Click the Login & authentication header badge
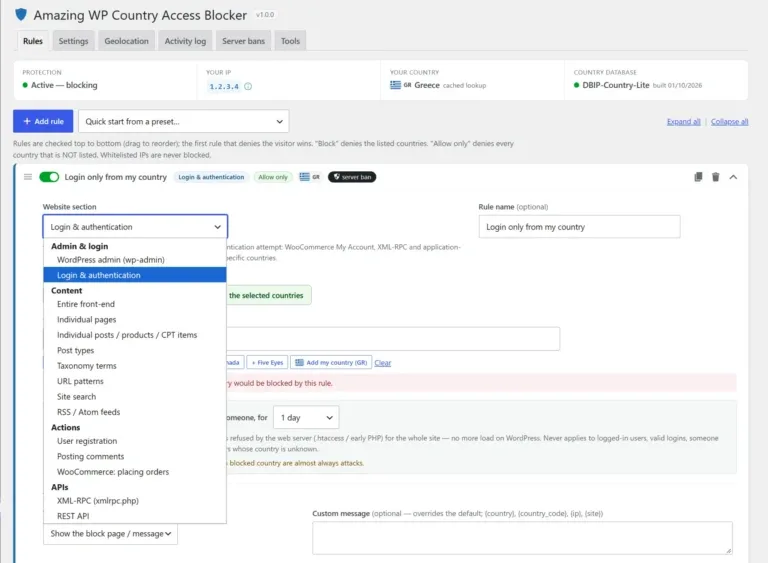 [x=211, y=177]
